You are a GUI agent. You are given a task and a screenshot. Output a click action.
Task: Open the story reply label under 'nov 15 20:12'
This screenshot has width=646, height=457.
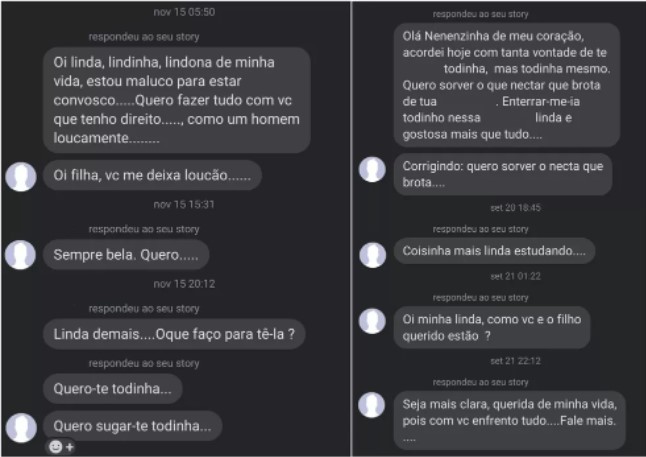click(x=144, y=309)
